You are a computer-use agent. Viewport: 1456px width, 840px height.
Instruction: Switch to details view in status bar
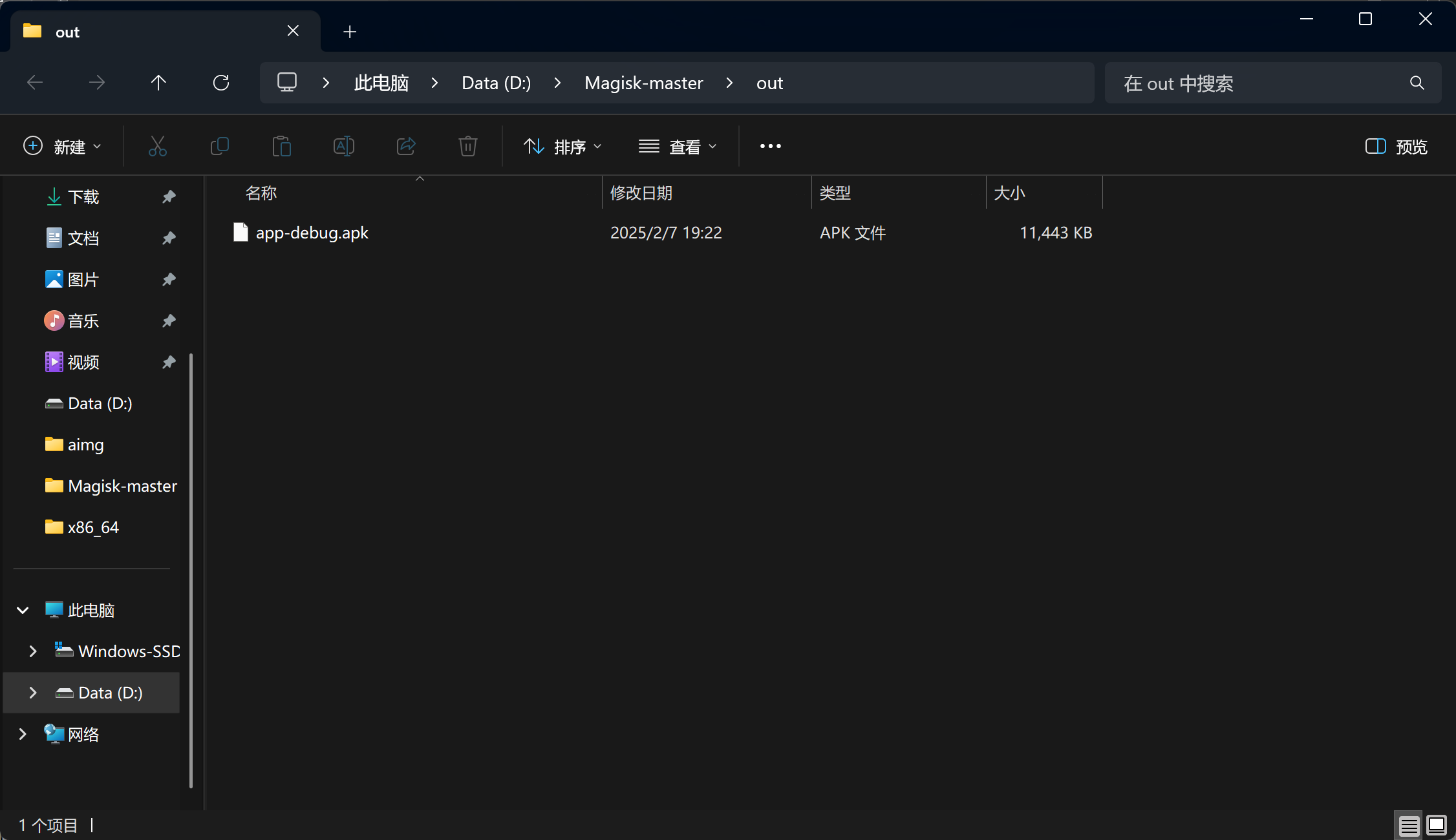(x=1409, y=826)
